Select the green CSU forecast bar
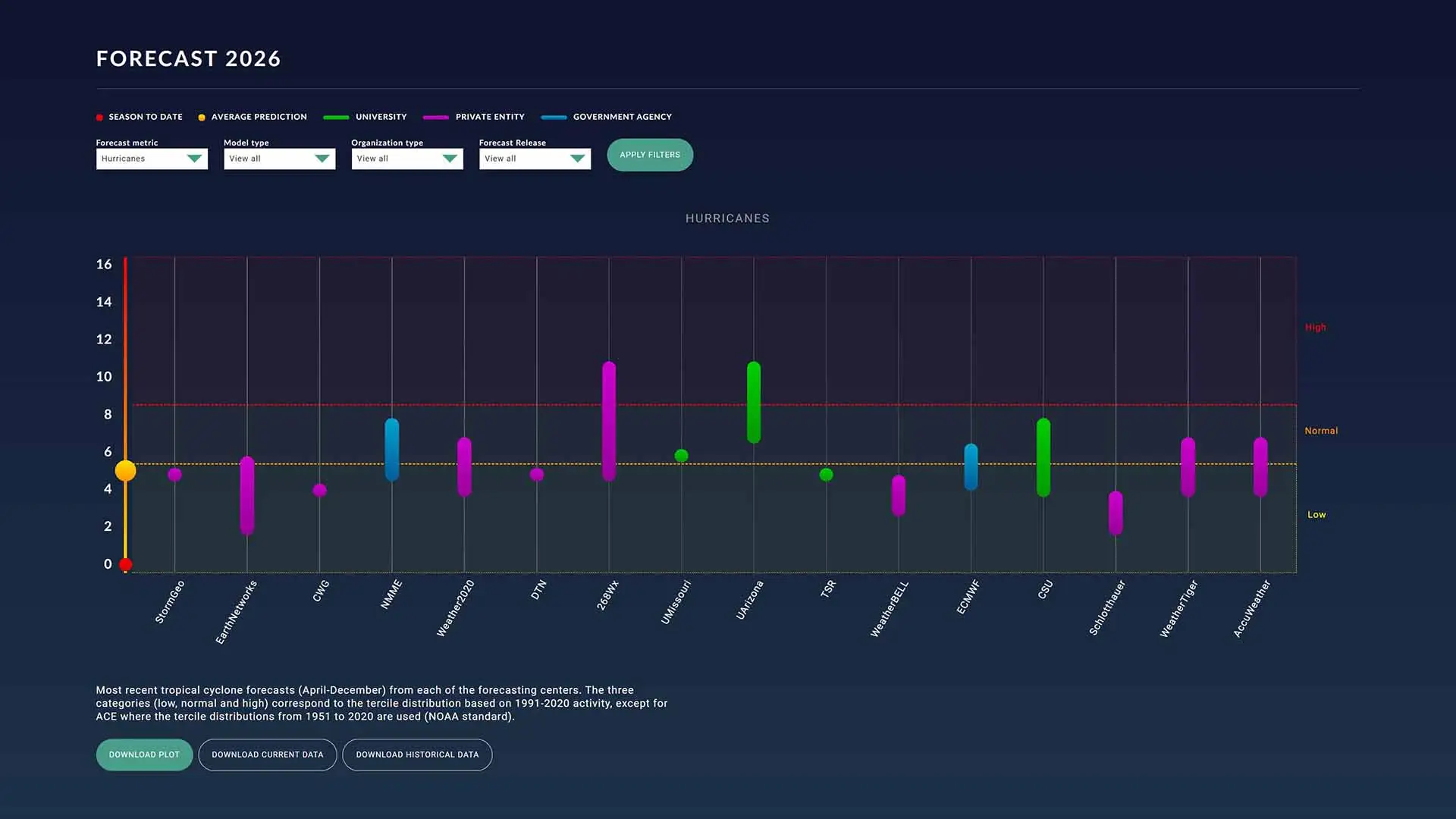This screenshot has height=819, width=1456. click(1043, 457)
